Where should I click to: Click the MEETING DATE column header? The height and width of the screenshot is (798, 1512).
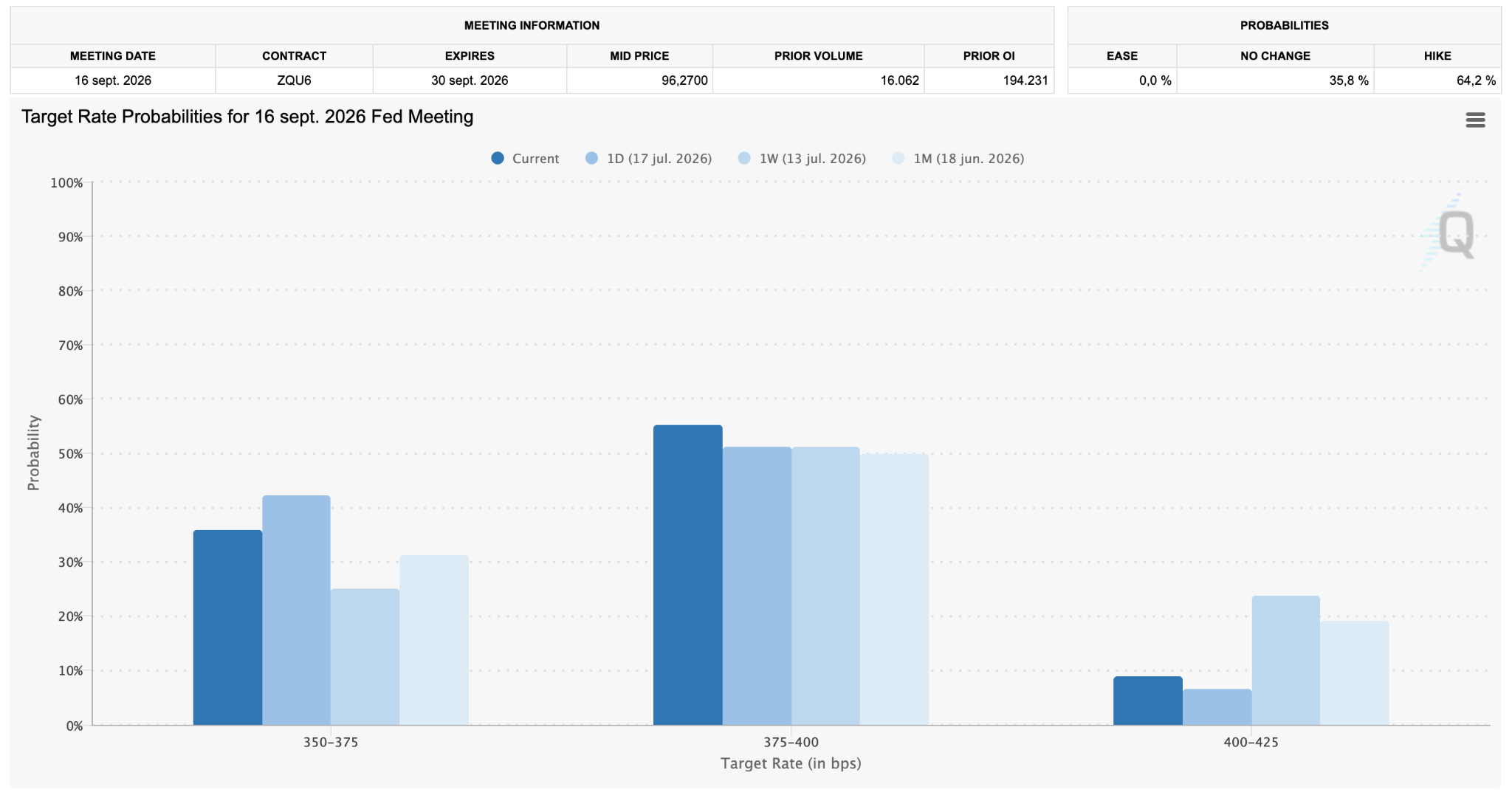113,56
